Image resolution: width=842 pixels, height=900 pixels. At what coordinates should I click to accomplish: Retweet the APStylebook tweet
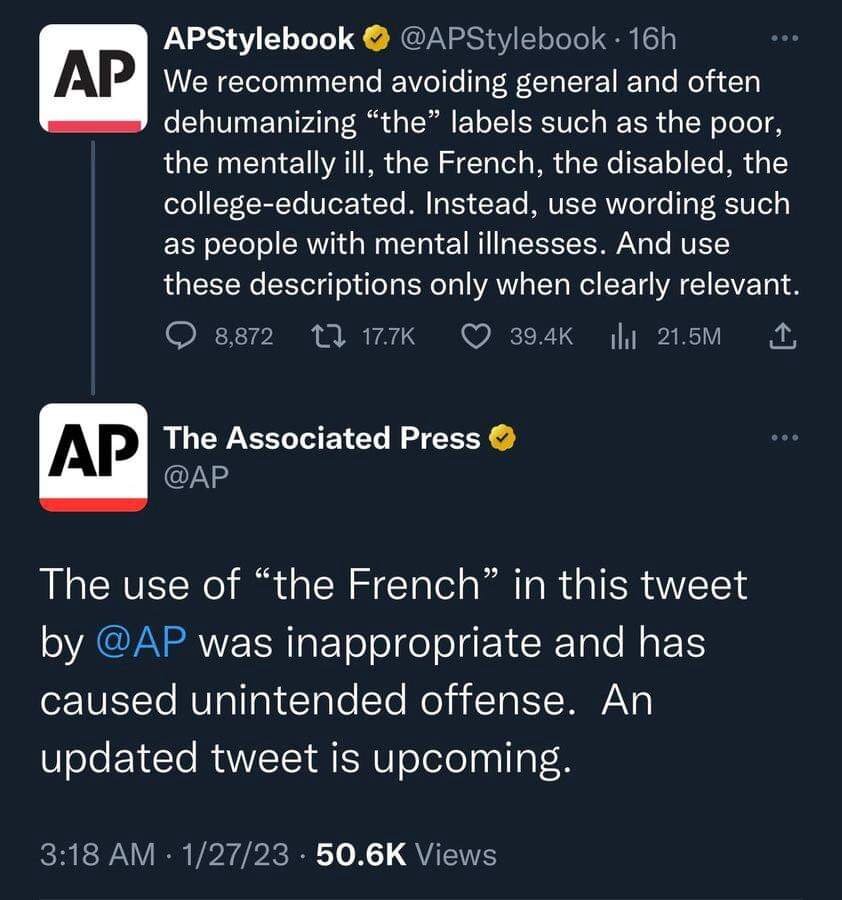point(326,337)
